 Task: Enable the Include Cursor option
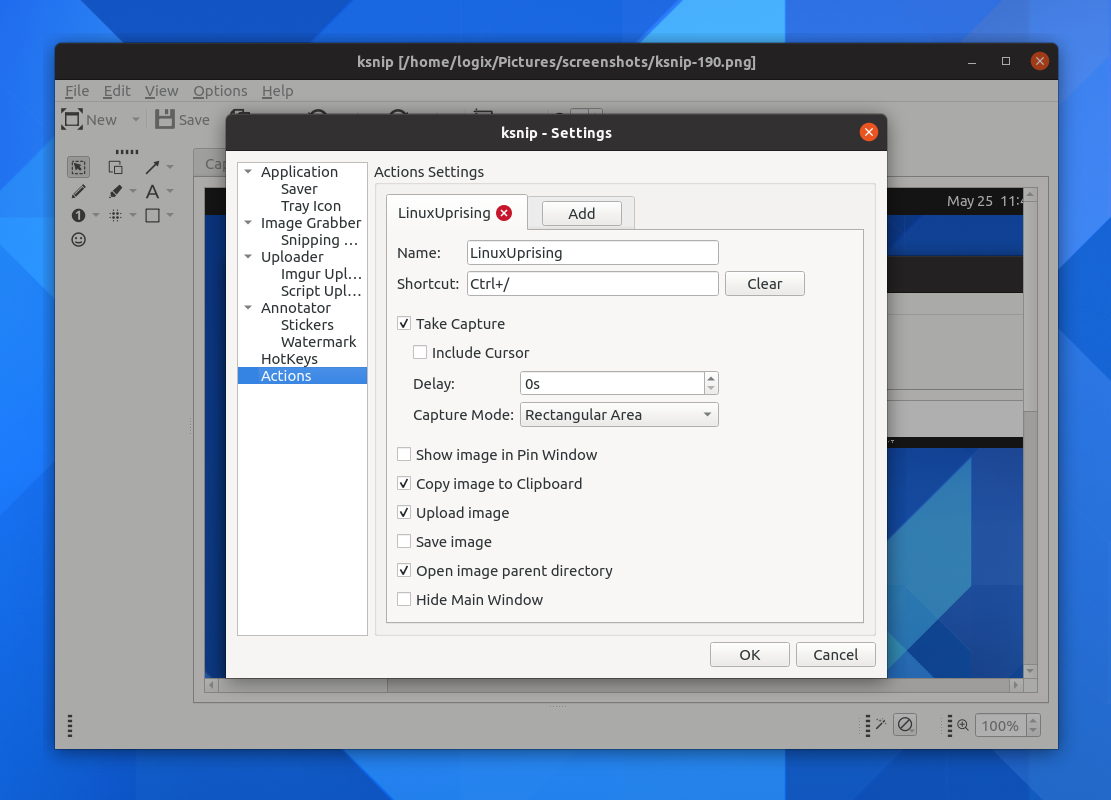[421, 352]
